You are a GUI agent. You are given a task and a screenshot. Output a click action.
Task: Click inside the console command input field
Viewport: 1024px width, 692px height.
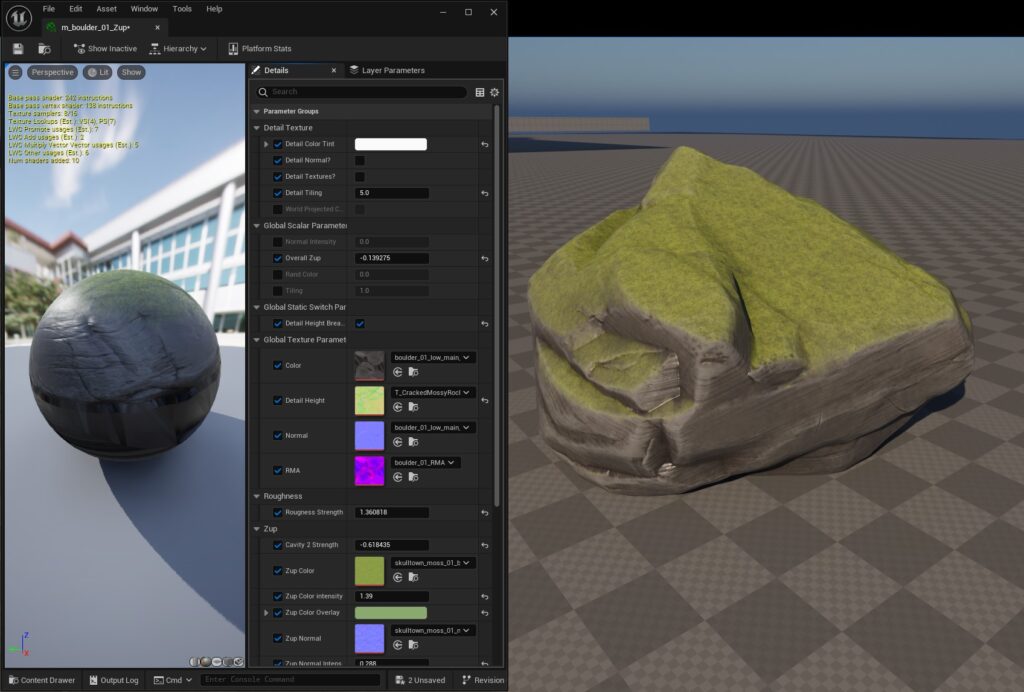(290, 680)
